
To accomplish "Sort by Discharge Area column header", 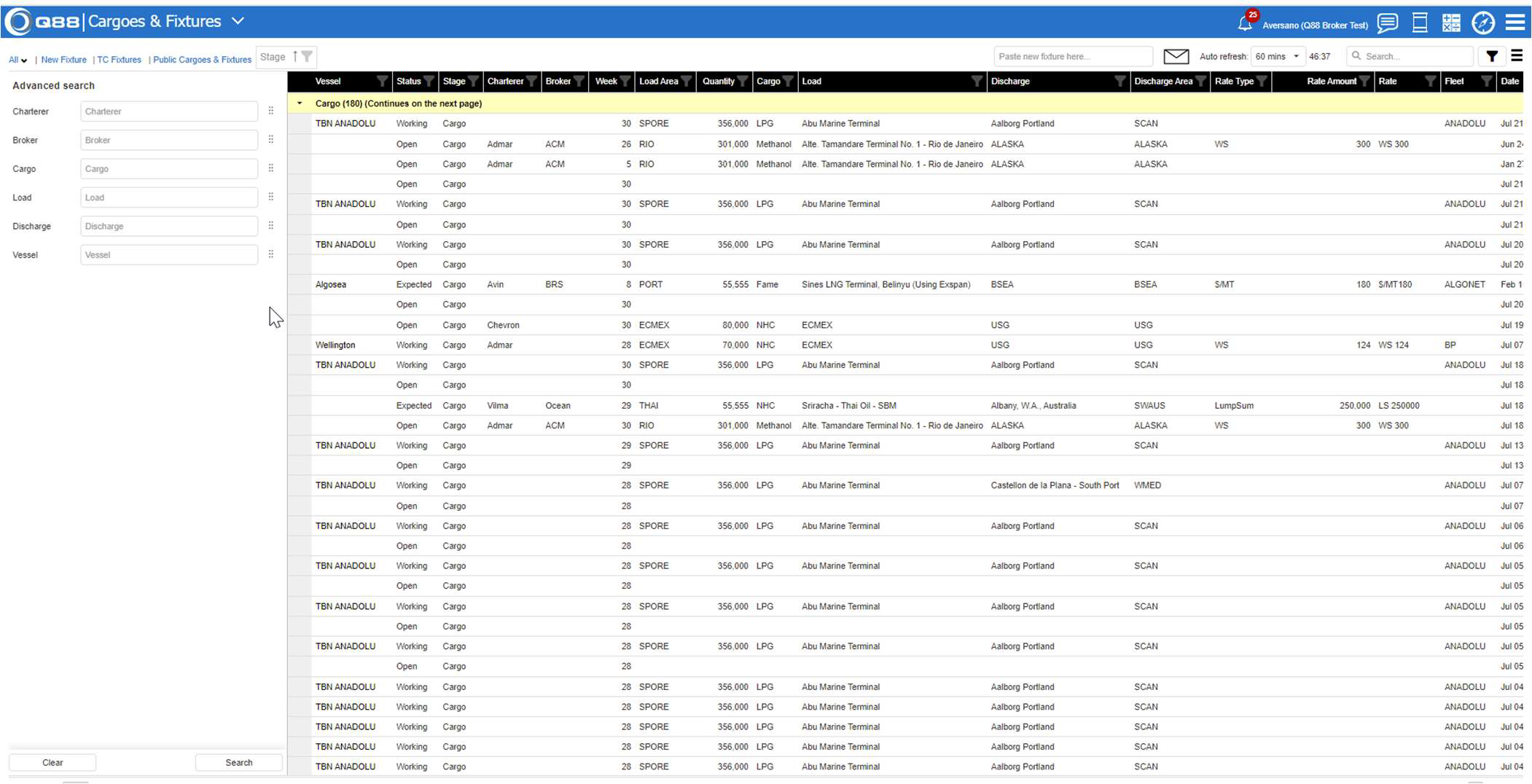I will [1163, 82].
